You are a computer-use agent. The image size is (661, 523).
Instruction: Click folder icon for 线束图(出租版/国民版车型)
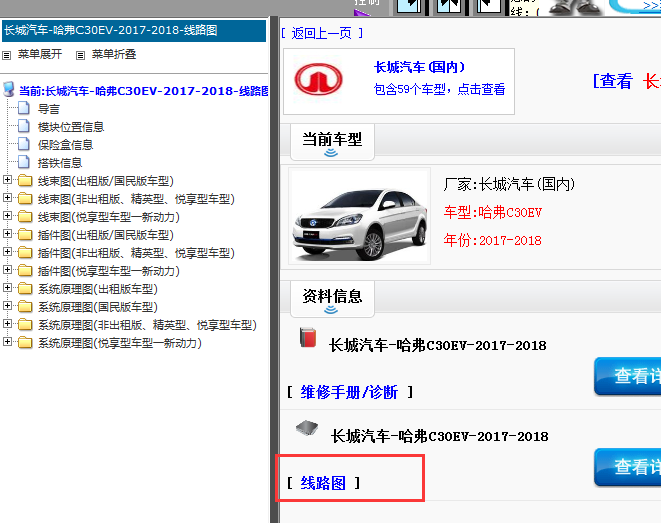tap(25, 181)
